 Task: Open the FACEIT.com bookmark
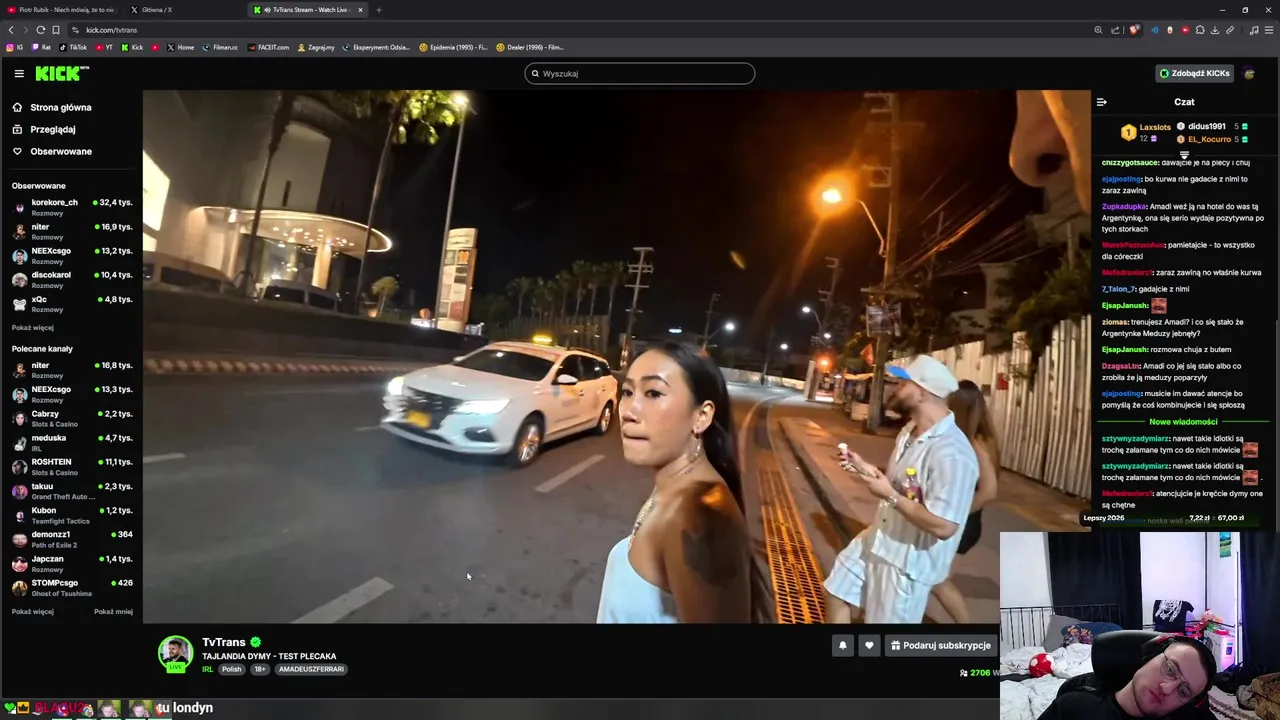267,47
